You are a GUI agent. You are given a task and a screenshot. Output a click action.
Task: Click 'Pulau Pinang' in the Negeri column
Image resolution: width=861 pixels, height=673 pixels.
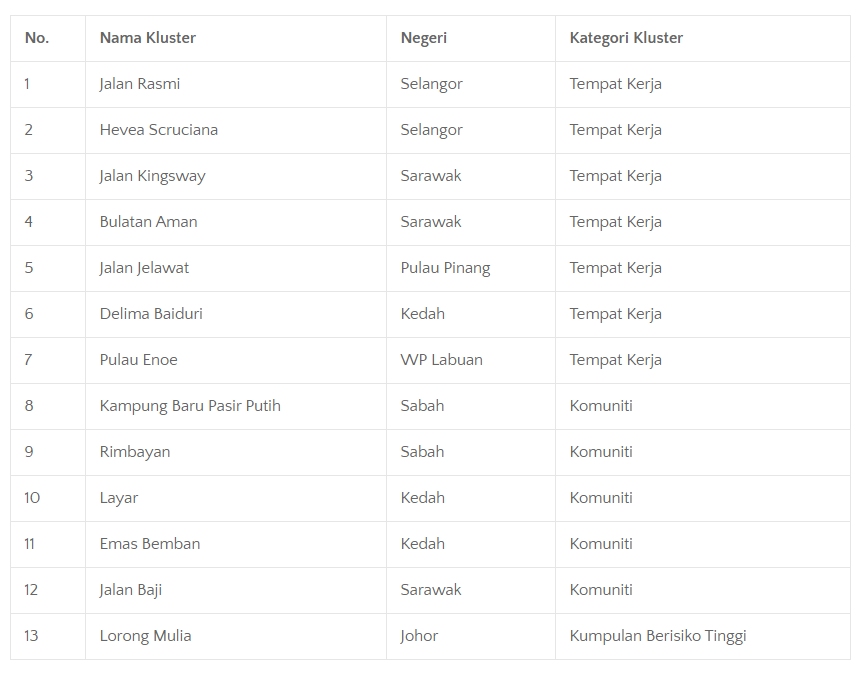point(445,268)
